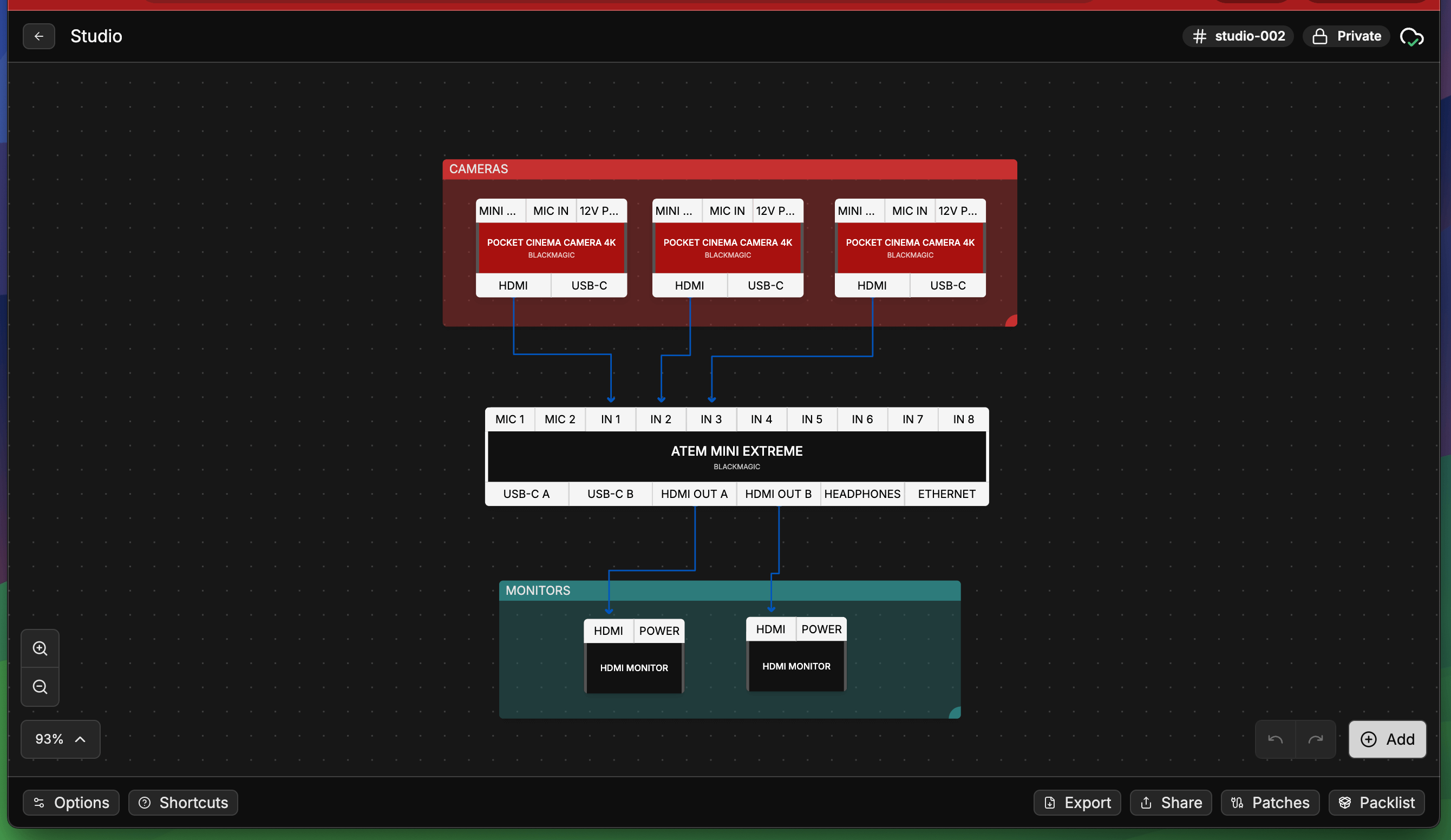Click the Export button
This screenshot has height=840, width=1451.
pyautogui.click(x=1077, y=803)
